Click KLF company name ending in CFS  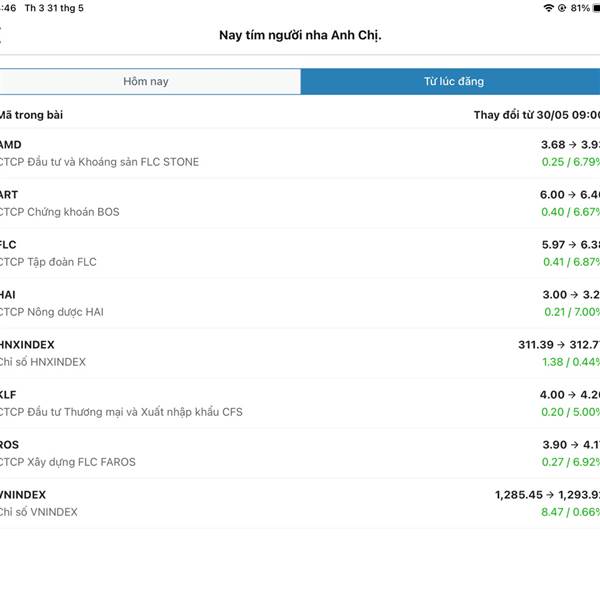tap(121, 412)
